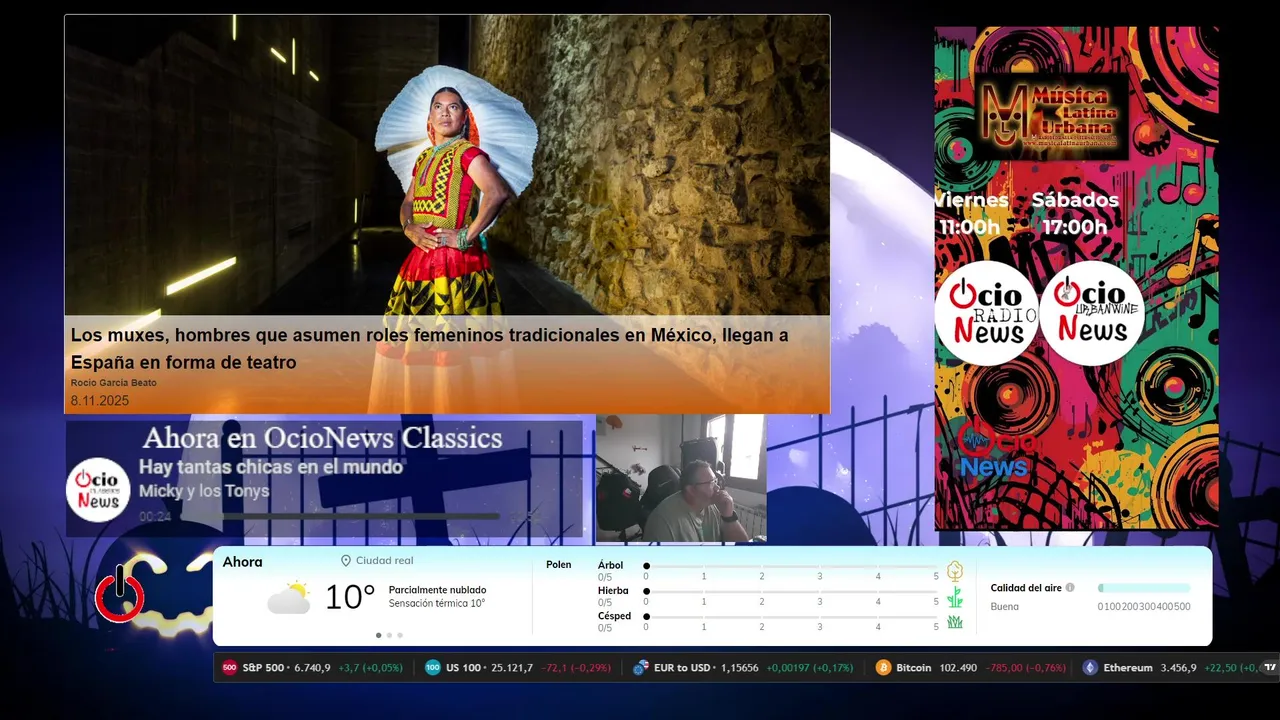Click the Ciudad real location label
This screenshot has height=720, width=1280.
pos(384,561)
